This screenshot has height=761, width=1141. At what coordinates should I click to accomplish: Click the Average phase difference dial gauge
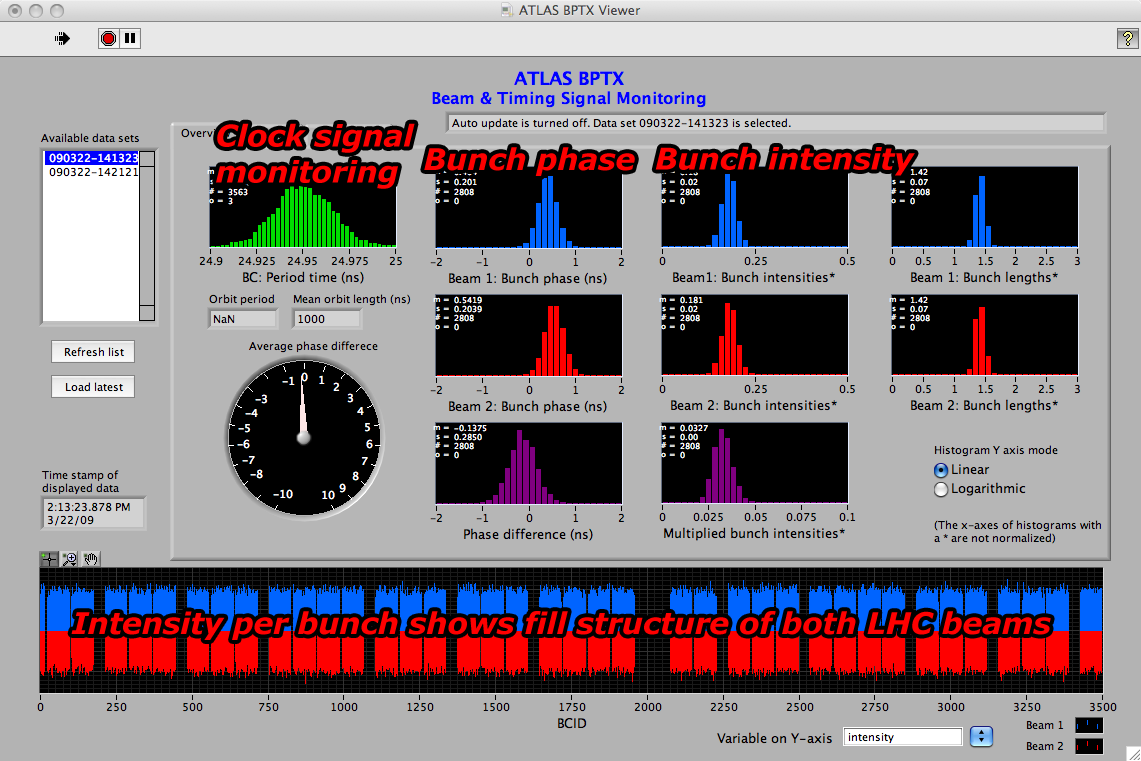[304, 437]
